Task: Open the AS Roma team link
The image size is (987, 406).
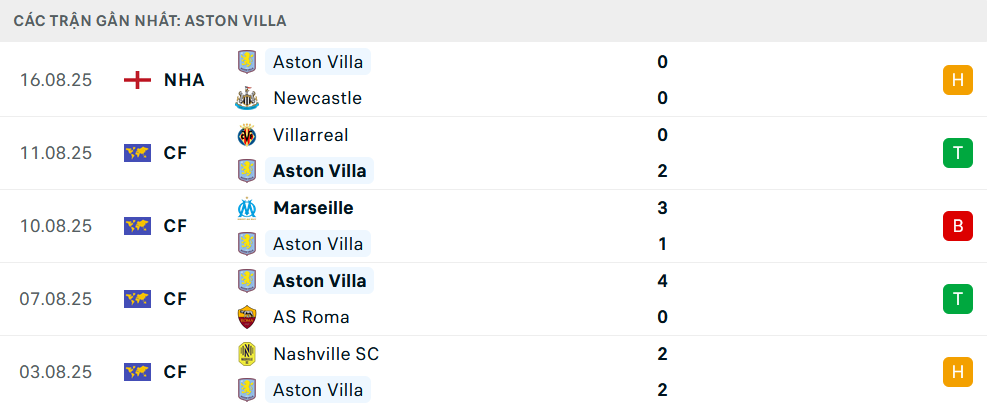Action: pyautogui.click(x=311, y=317)
